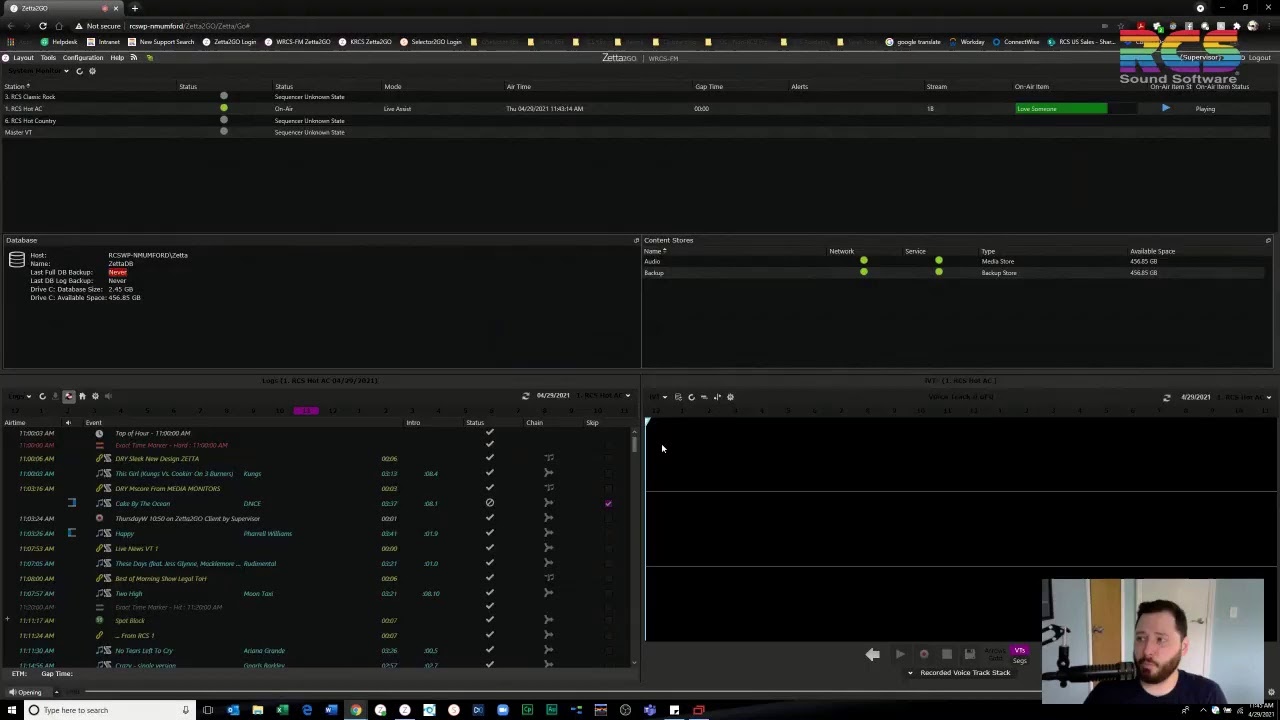This screenshot has width=1280, height=720.
Task: Expand the VT module dropdown
Action: (664, 397)
